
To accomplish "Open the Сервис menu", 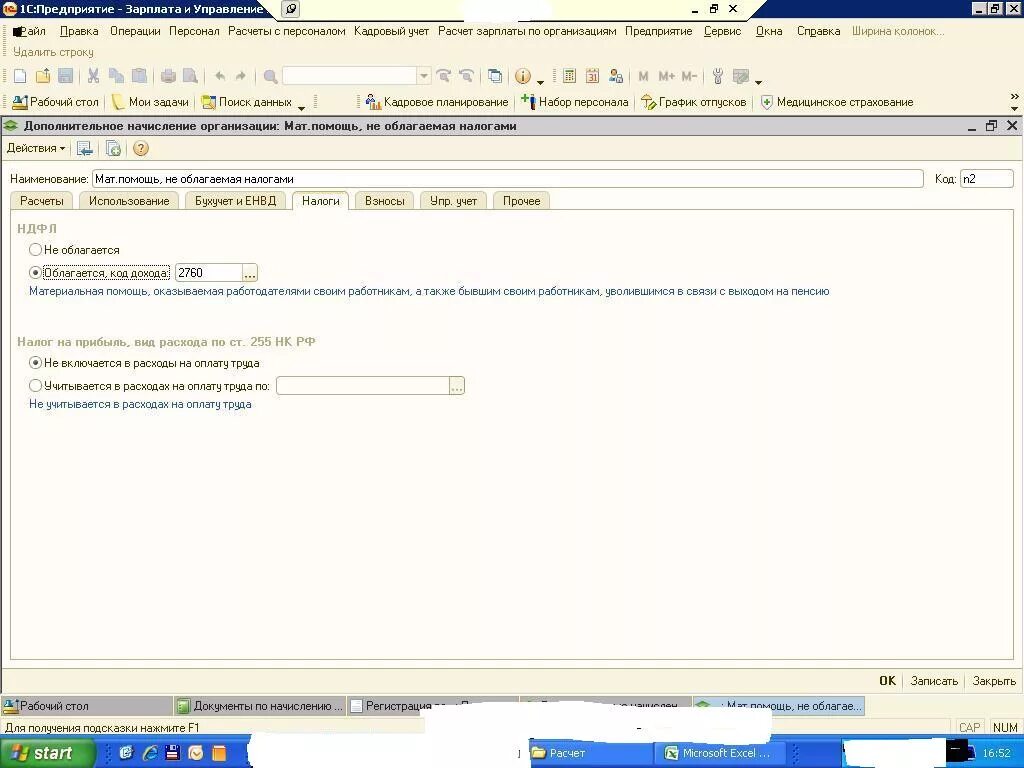I will point(722,31).
